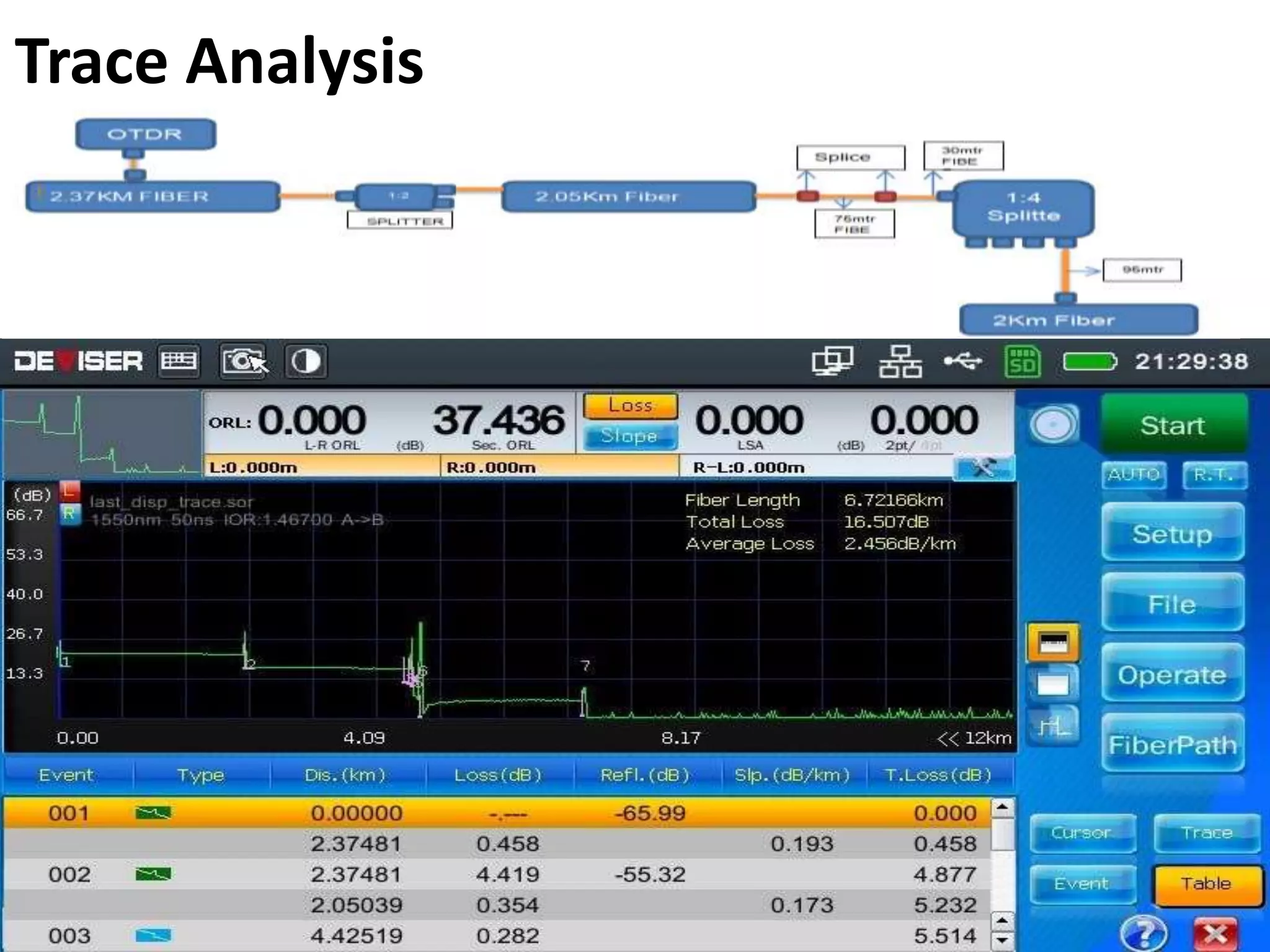Screen dimensions: 1270x952
Task: Click the R:0.000m cursor field
Action: coord(559,467)
